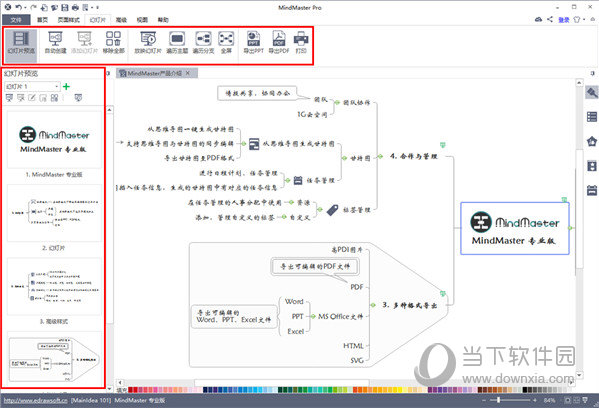Collapse the ribbon with the top-right arrow
Screen dimensions: 599x408
(x=593, y=19)
